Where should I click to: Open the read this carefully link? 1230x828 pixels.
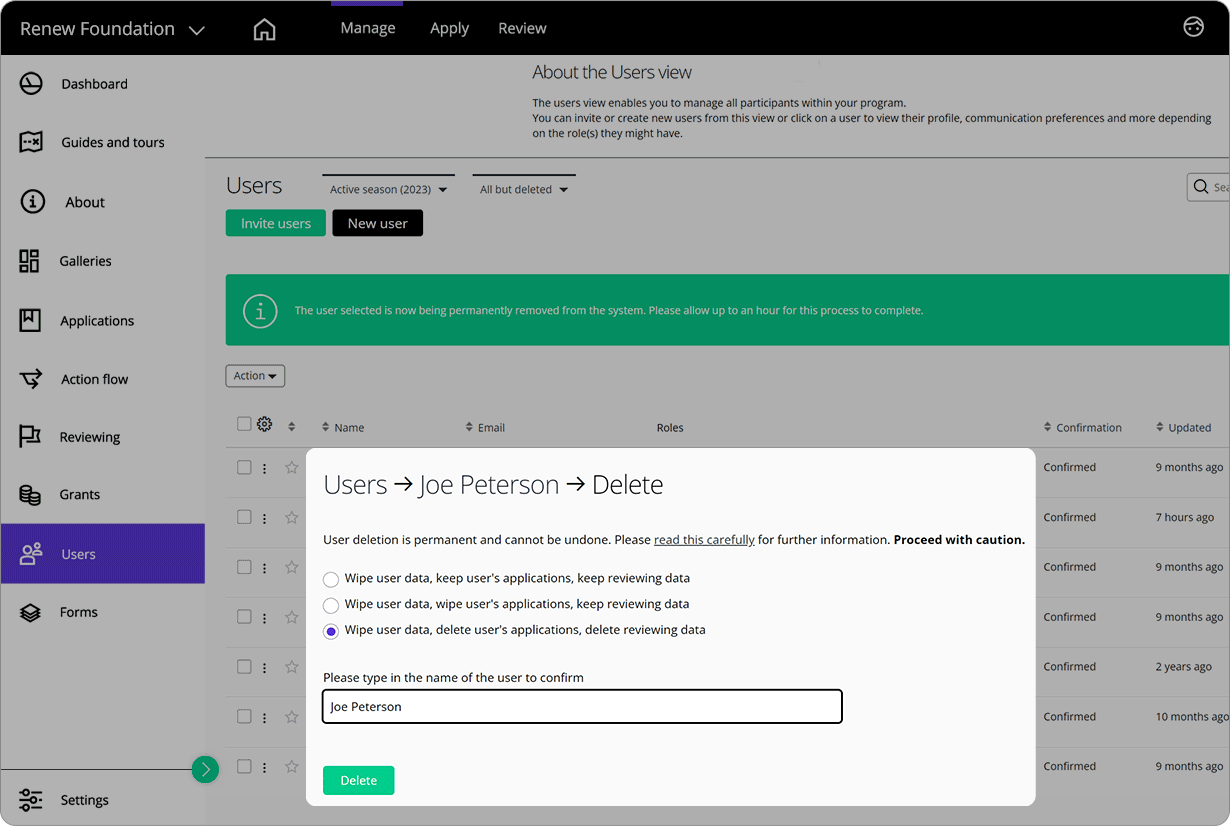coord(704,539)
